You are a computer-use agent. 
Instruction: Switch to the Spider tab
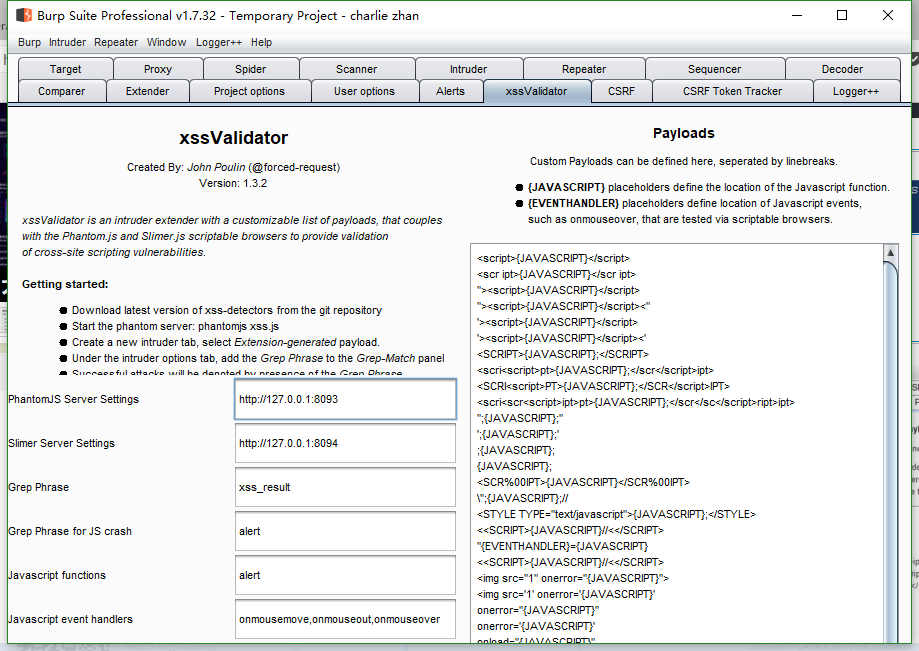click(251, 69)
